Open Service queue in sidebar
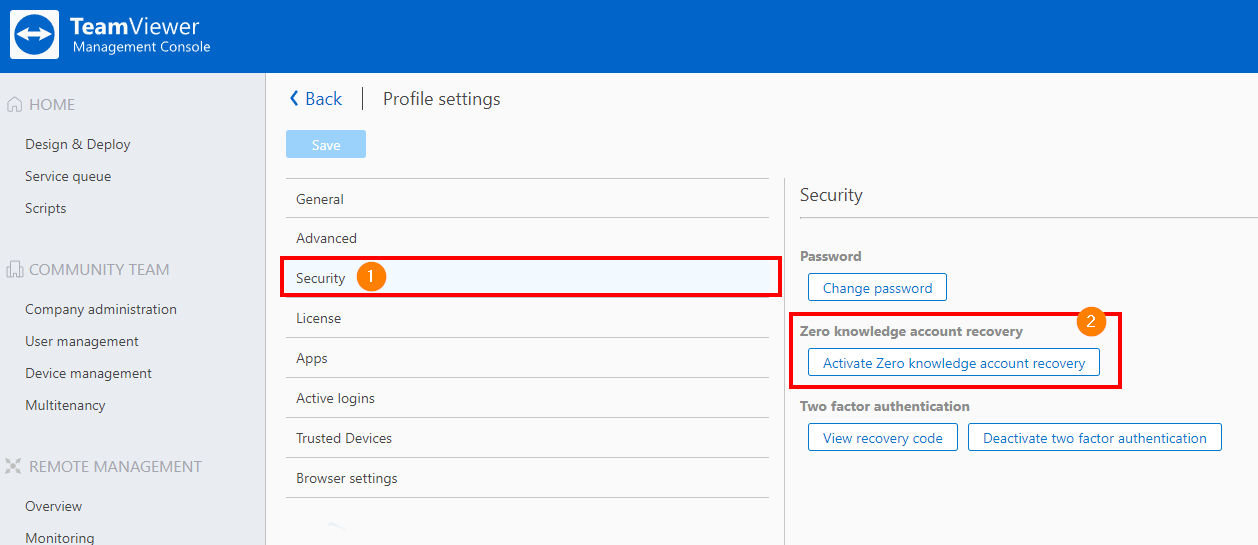The width and height of the screenshot is (1258, 545). [68, 176]
